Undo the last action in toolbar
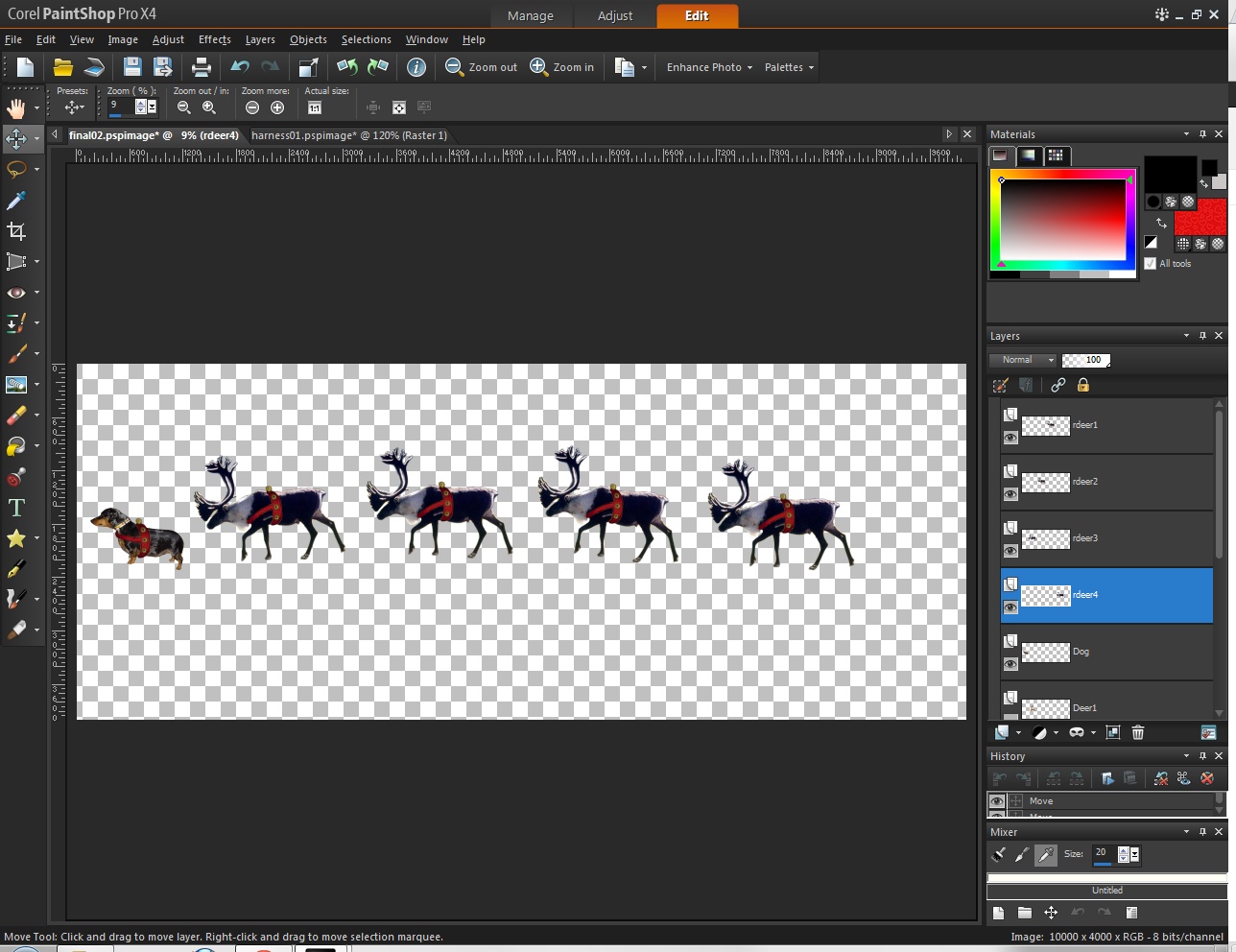Image resolution: width=1236 pixels, height=952 pixels. pyautogui.click(x=240, y=67)
